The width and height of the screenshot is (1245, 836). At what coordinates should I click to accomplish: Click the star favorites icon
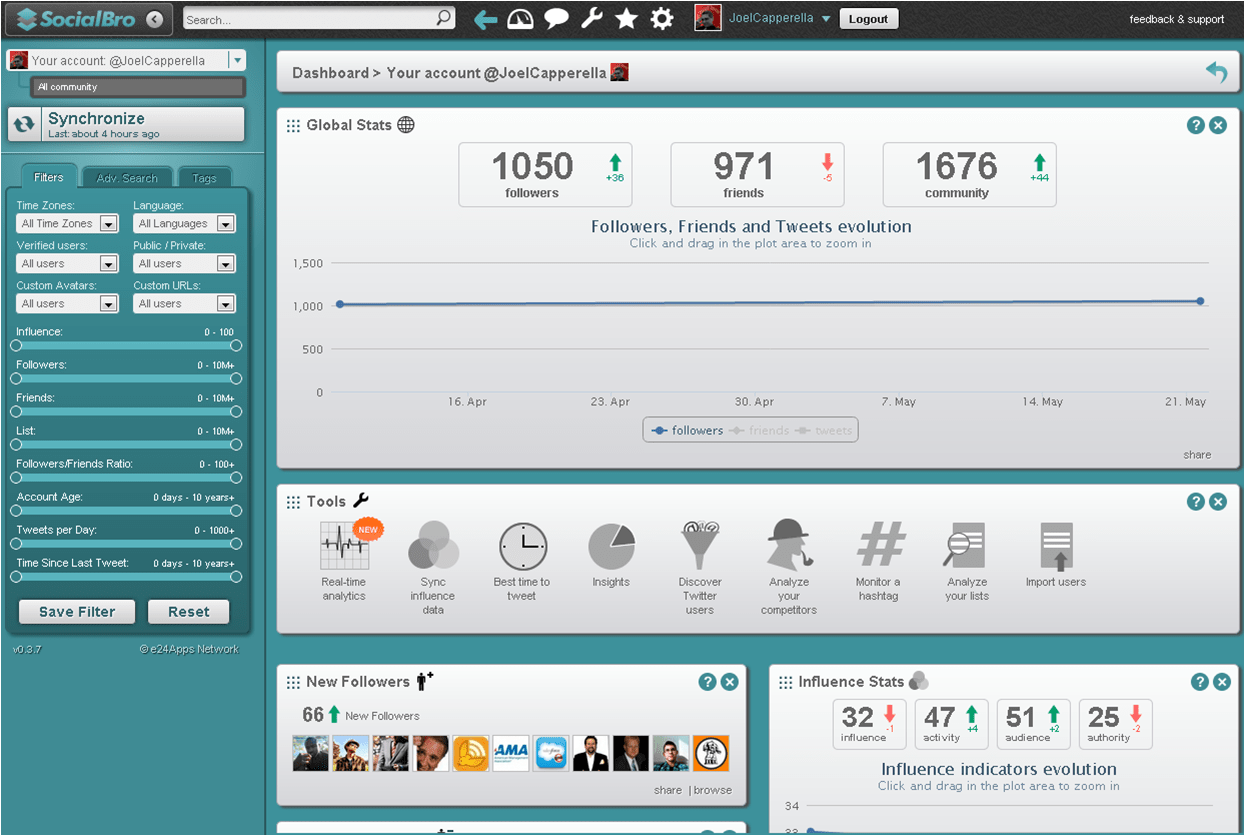[x=626, y=19]
